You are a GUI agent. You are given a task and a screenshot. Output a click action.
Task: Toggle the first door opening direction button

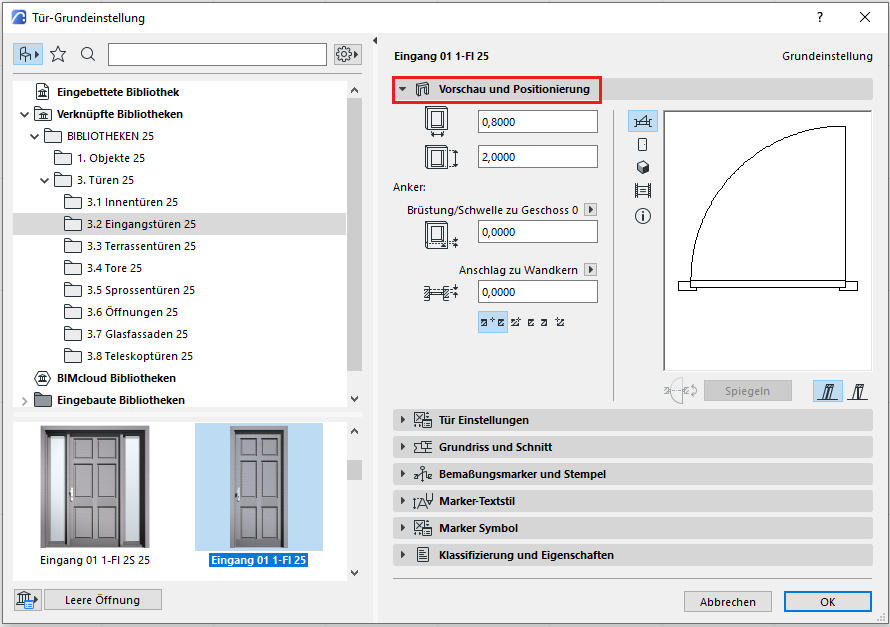point(827,391)
